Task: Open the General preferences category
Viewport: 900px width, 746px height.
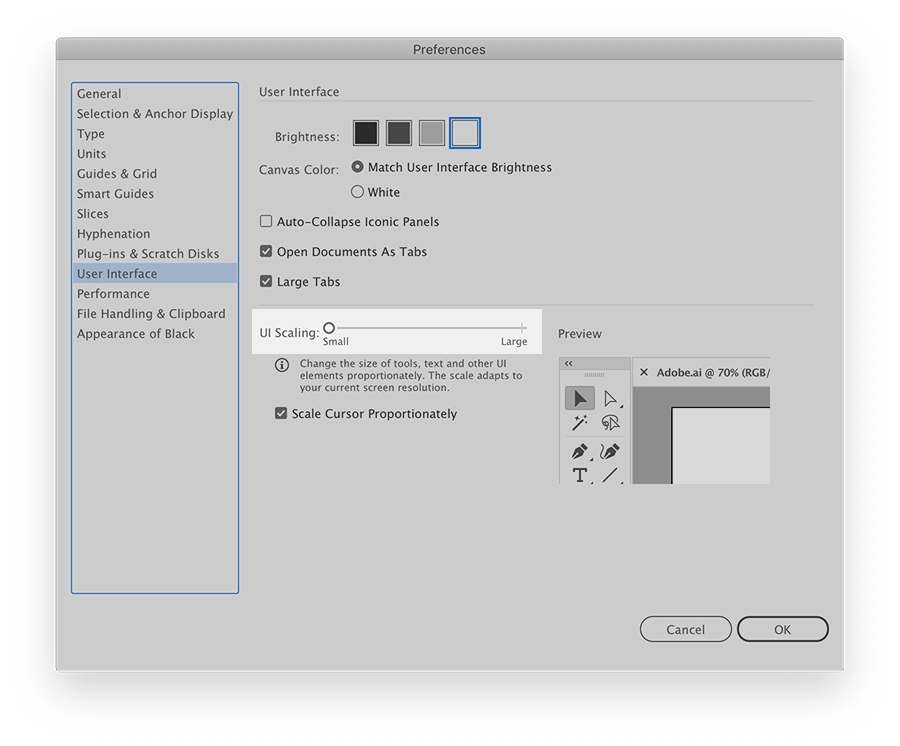Action: coord(155,94)
